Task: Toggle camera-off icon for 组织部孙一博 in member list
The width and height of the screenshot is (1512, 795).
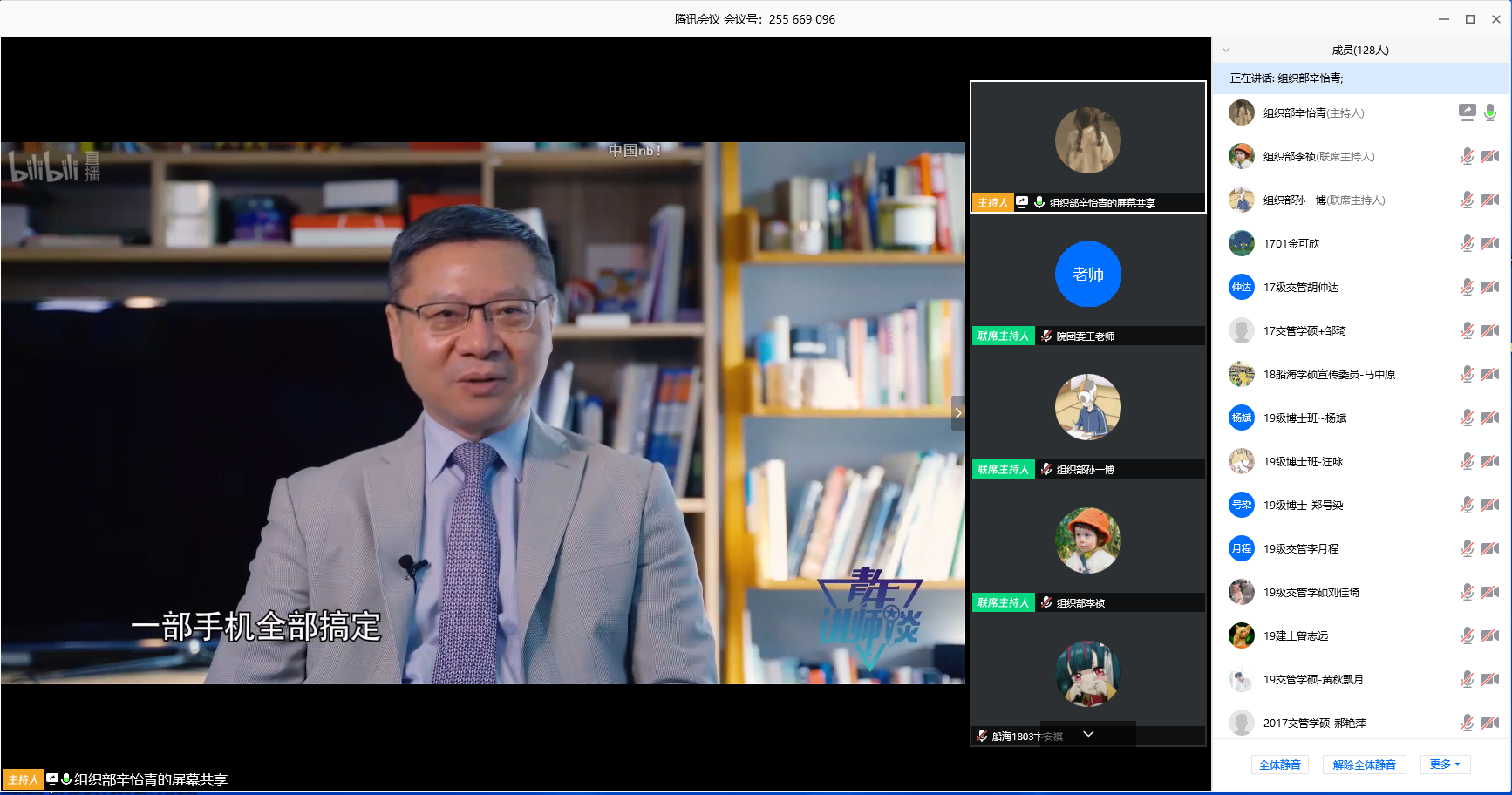Action: point(1490,200)
